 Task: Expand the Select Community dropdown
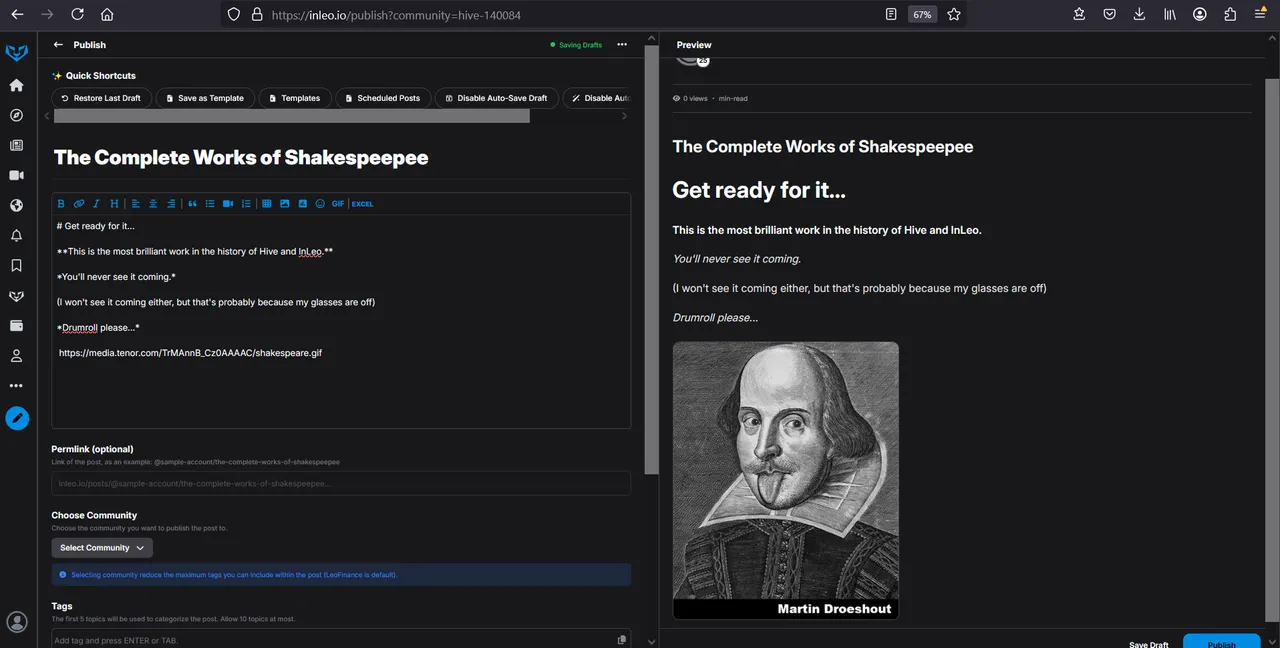(x=102, y=548)
